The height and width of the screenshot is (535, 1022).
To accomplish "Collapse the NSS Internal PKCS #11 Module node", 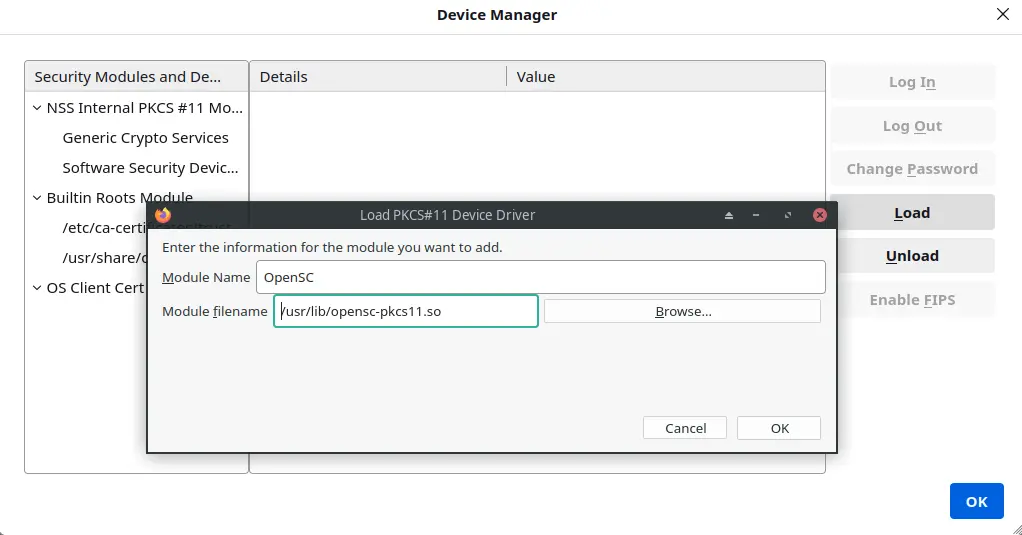I will coord(37,108).
